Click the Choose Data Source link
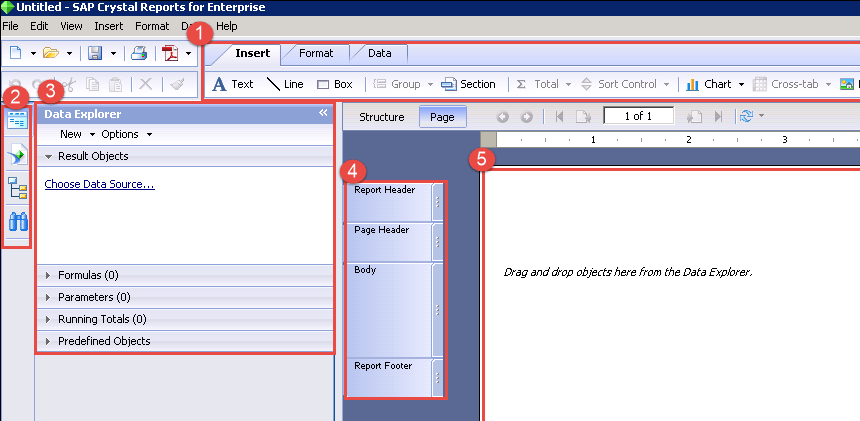860x421 pixels. (99, 184)
